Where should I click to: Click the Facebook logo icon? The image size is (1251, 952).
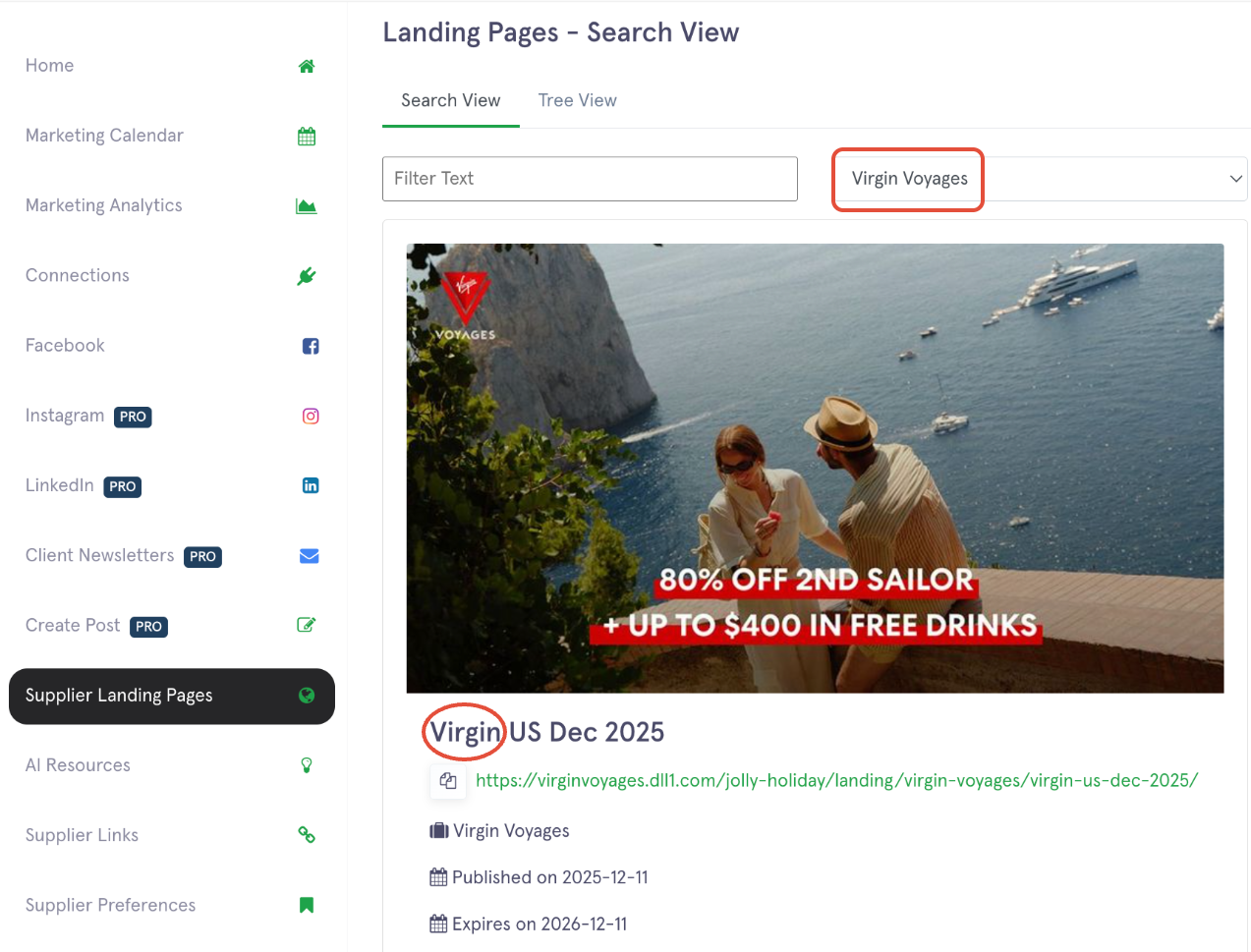[311, 346]
